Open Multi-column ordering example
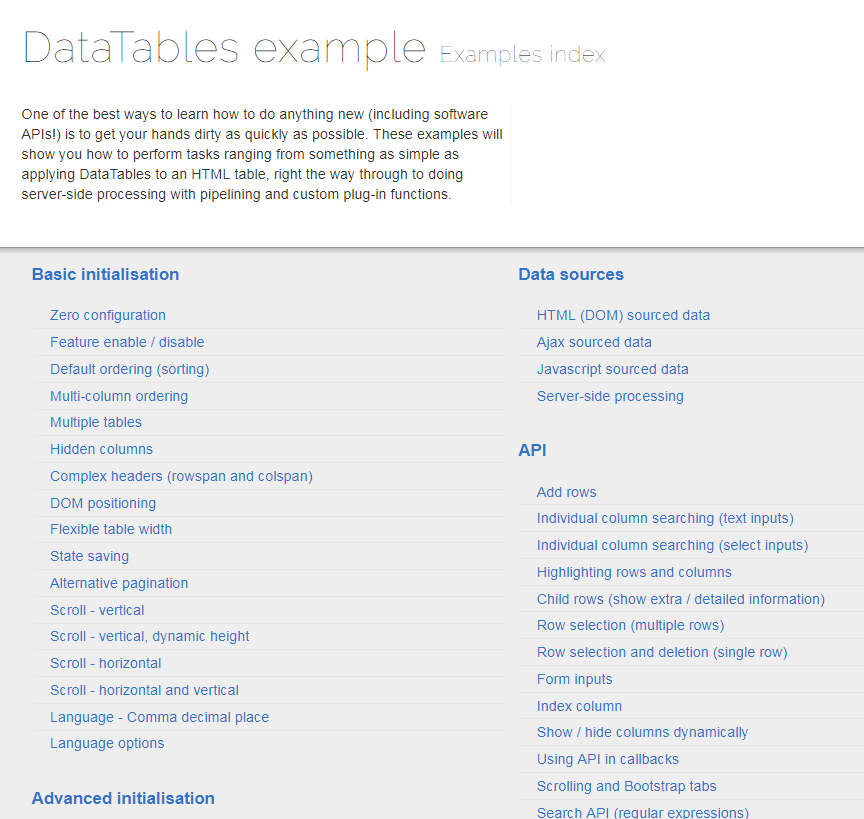Image resolution: width=864 pixels, height=819 pixels. [x=118, y=396]
